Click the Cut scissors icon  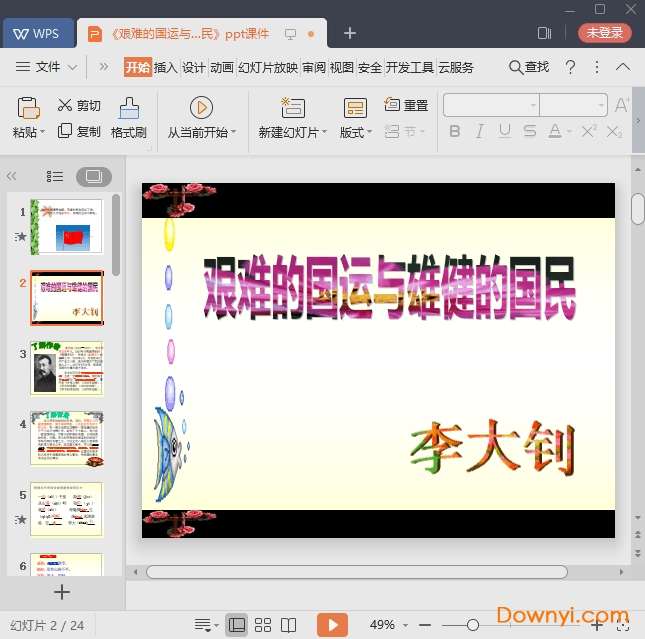(x=65, y=105)
